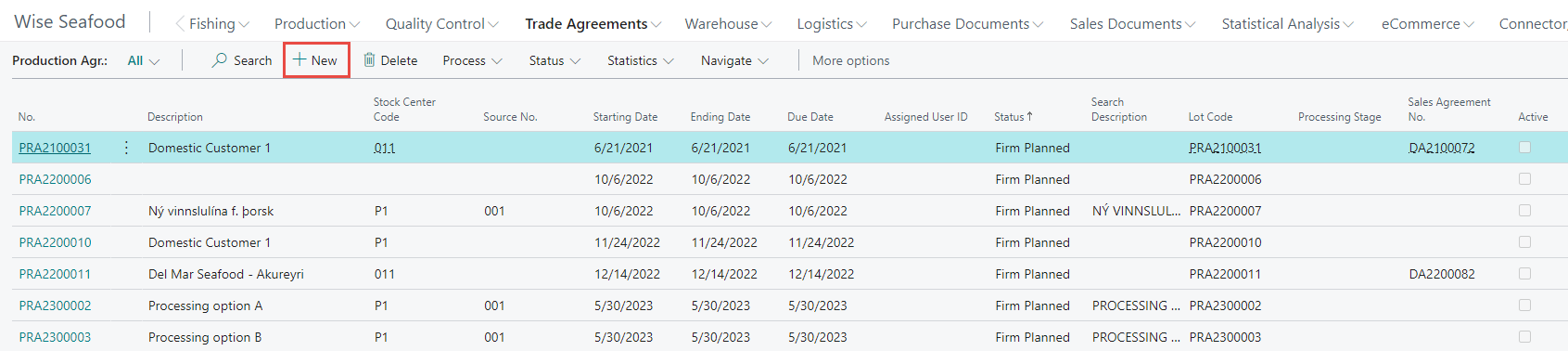This screenshot has width=1568, height=351.
Task: Click the Search magnifier icon
Action: click(220, 60)
